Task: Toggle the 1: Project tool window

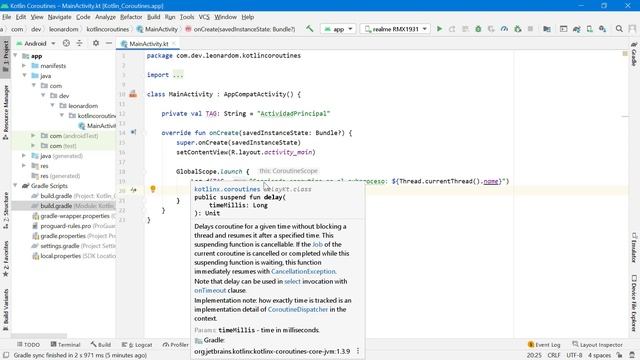Action: (x=5, y=58)
